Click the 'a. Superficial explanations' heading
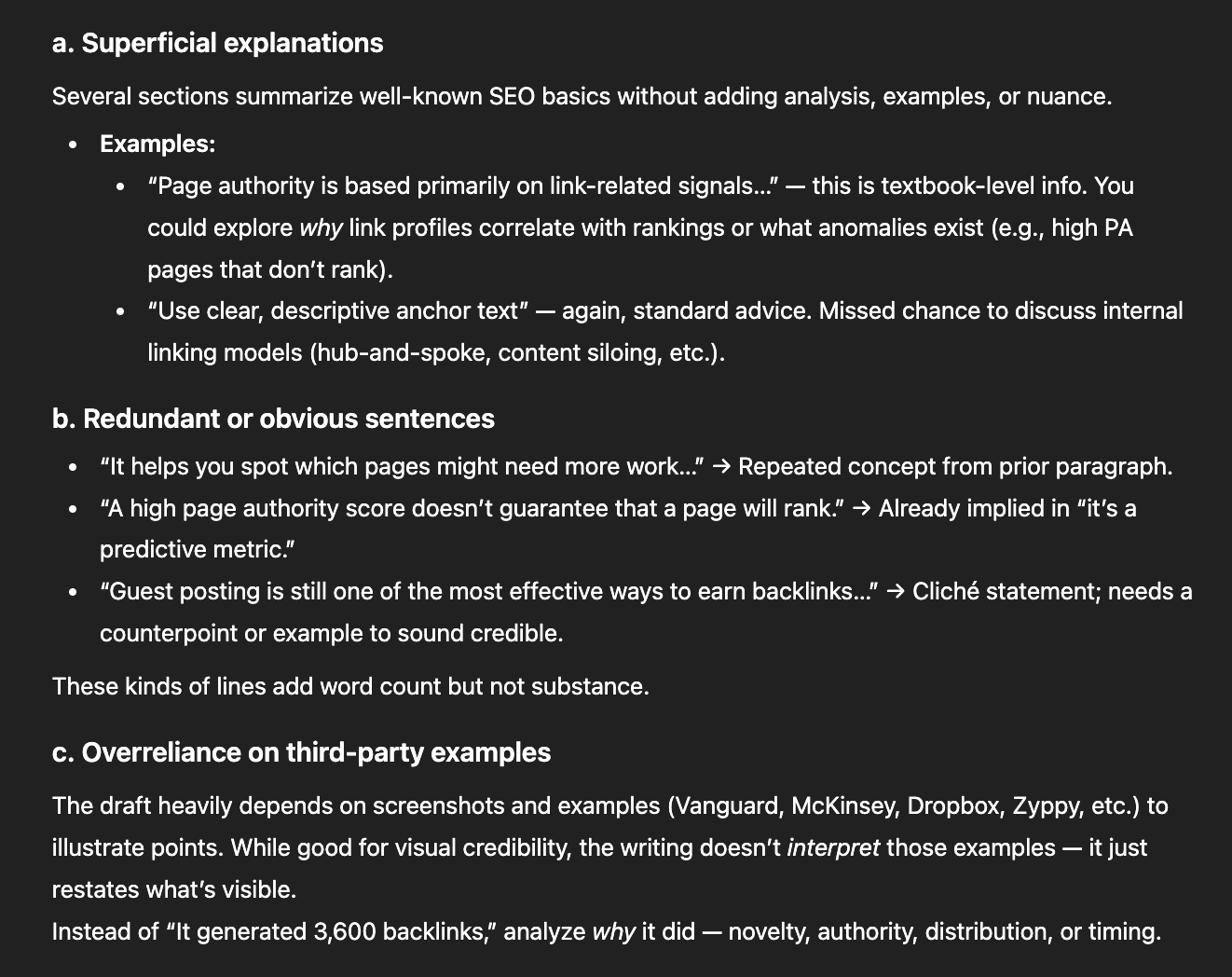 (x=217, y=44)
